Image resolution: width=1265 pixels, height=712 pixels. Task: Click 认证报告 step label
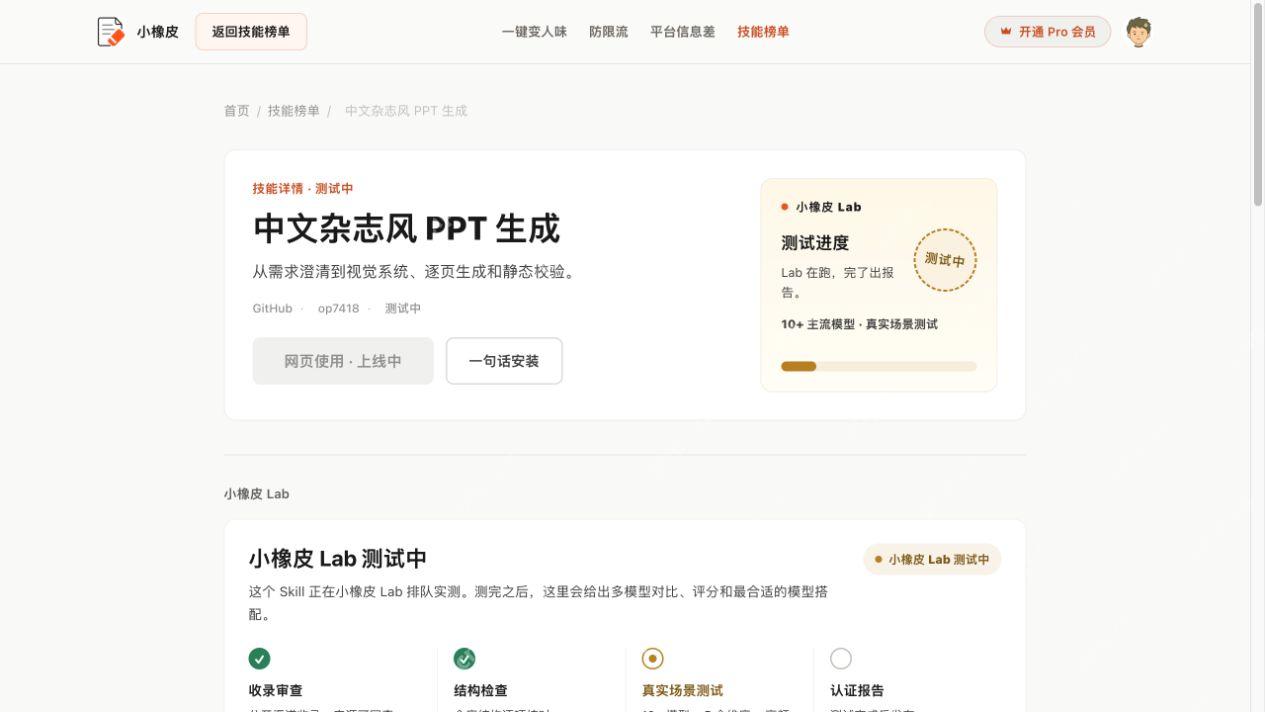coord(857,690)
